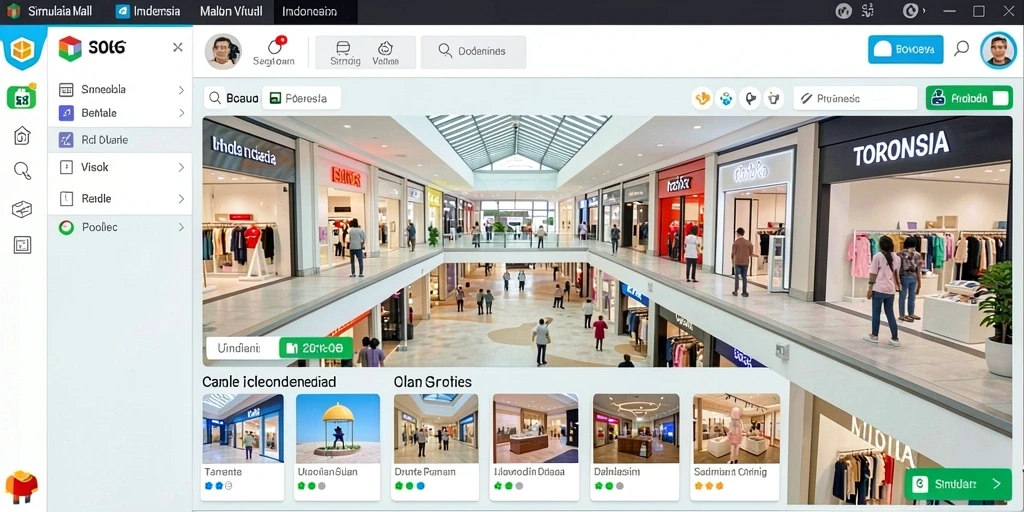Expand the Sneoobla menu item chevron
The height and width of the screenshot is (512, 1024).
182,90
